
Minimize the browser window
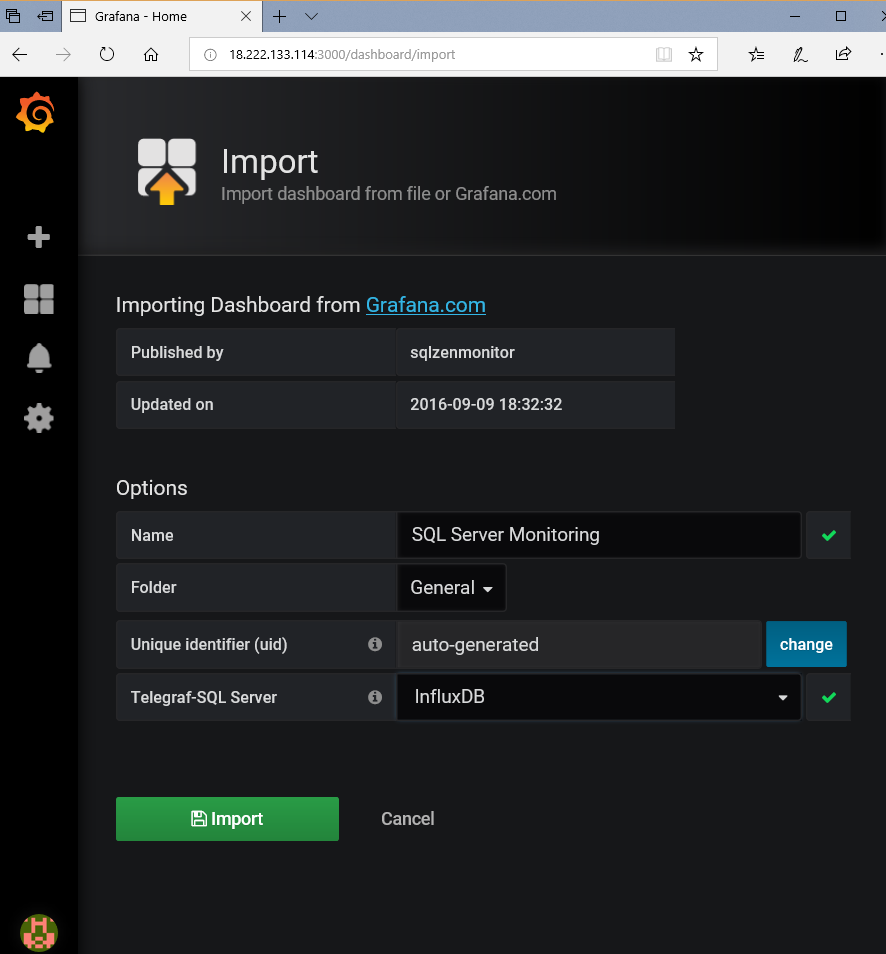coord(795,16)
